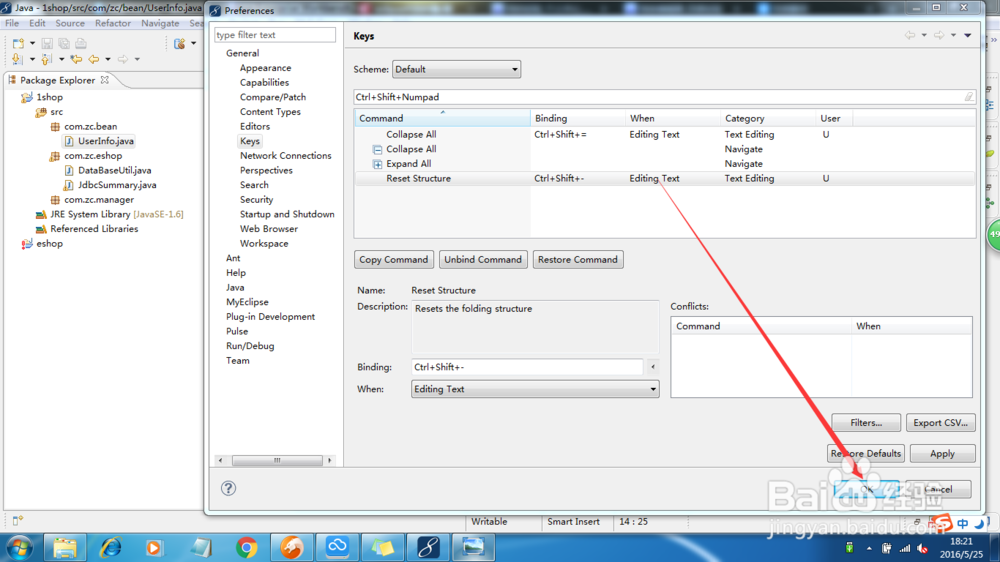The height and width of the screenshot is (562, 1000).
Task: Collapse the Navigate Collapse All command row
Action: click(378, 149)
